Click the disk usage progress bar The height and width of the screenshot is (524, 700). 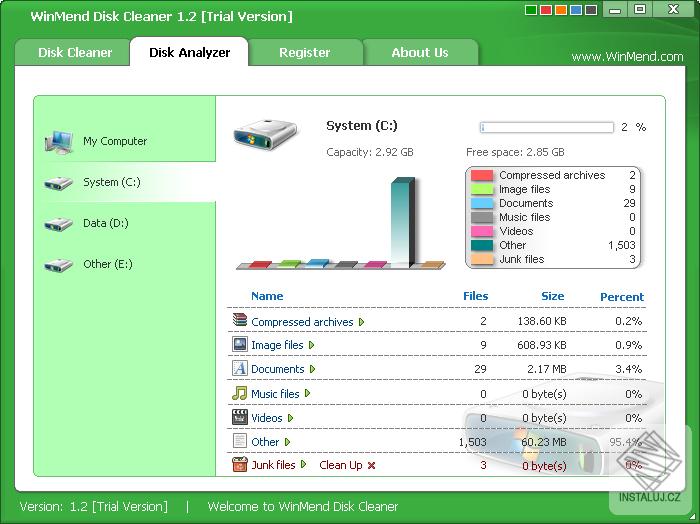[547, 127]
